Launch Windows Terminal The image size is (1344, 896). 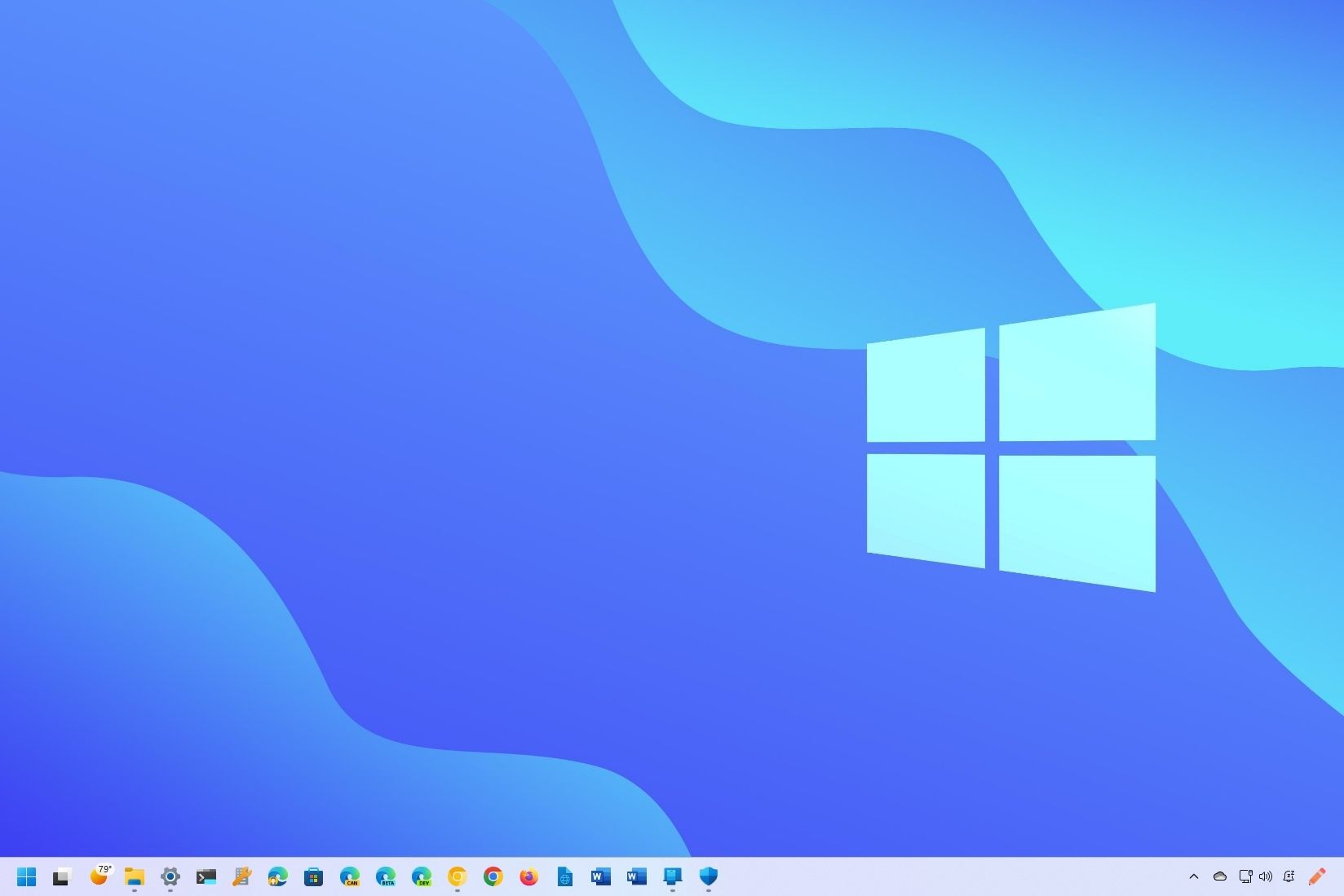tap(206, 876)
